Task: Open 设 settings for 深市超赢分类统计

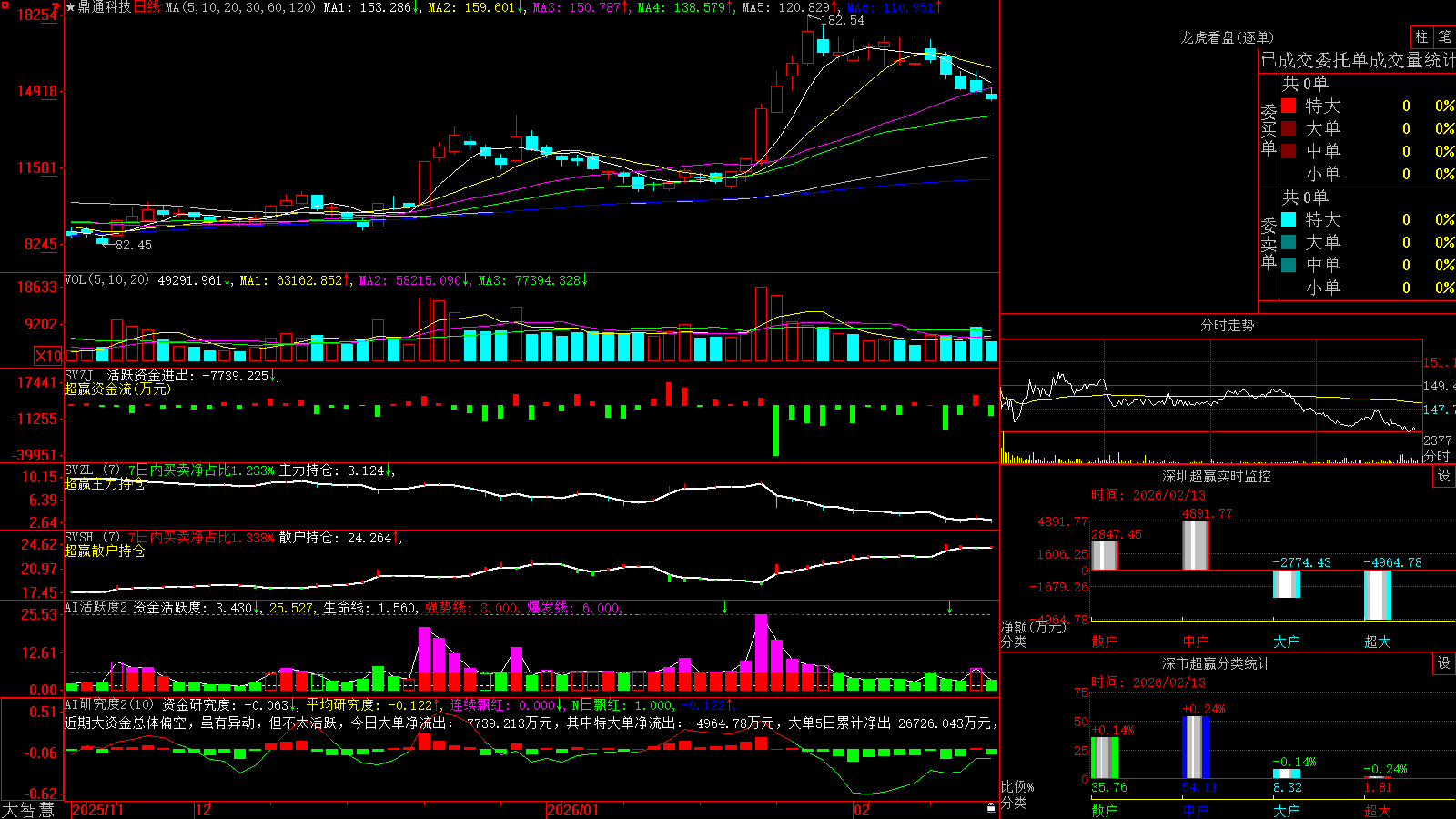Action: tap(1444, 663)
